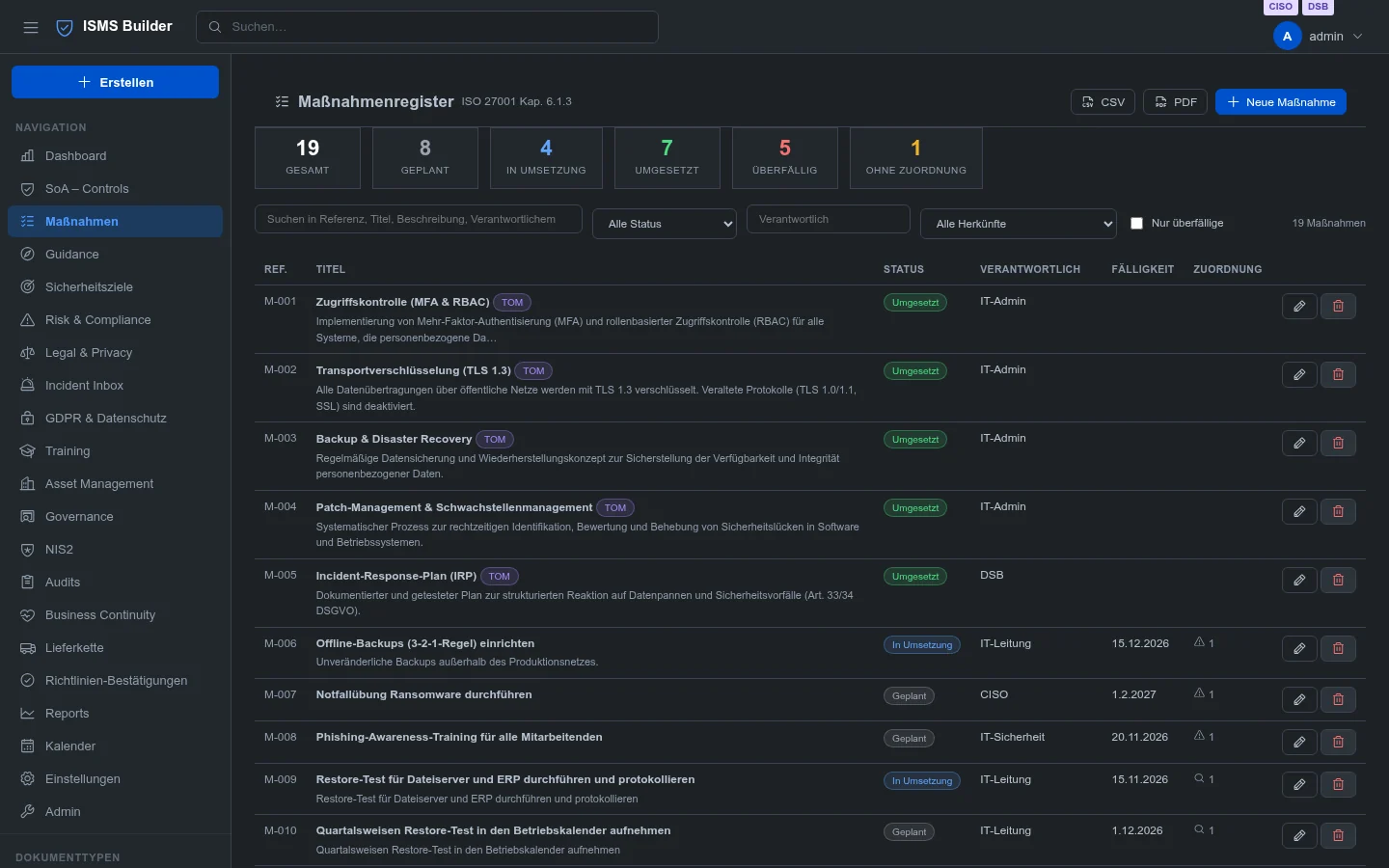
Task: Delete measure M-005 Incident-Response-Plan trash icon
Action: [x=1338, y=581]
